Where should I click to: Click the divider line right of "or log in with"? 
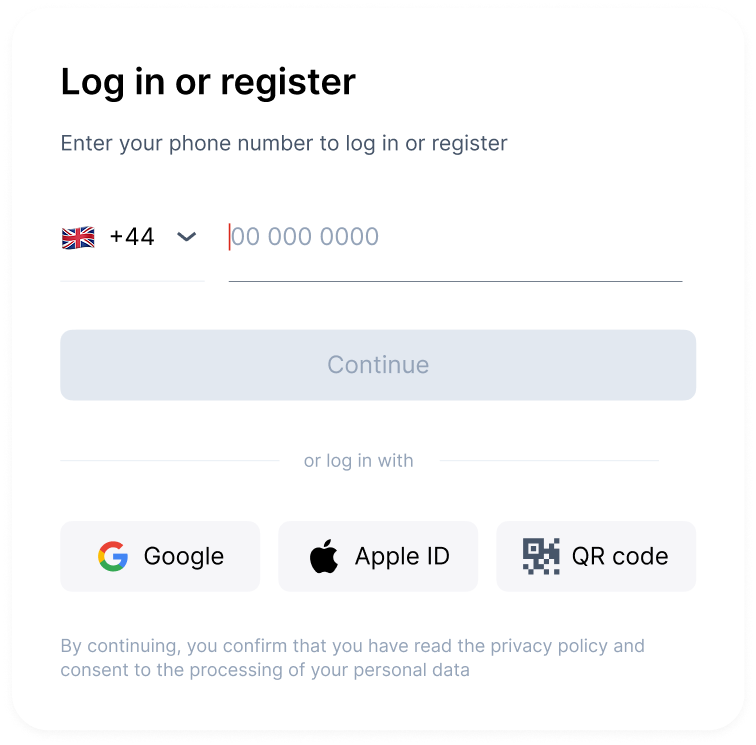pyautogui.click(x=549, y=461)
